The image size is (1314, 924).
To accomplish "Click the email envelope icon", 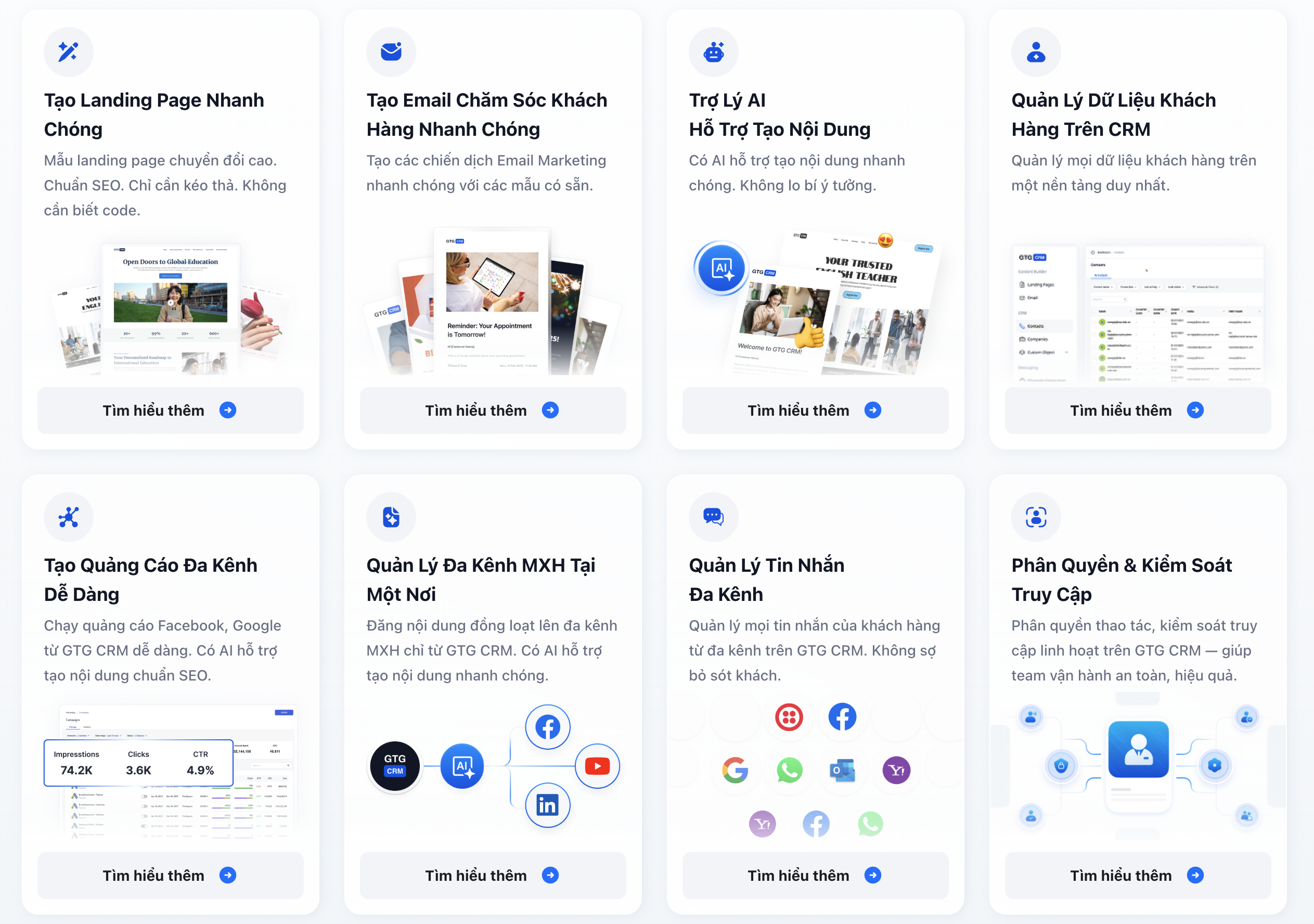I will 391,52.
